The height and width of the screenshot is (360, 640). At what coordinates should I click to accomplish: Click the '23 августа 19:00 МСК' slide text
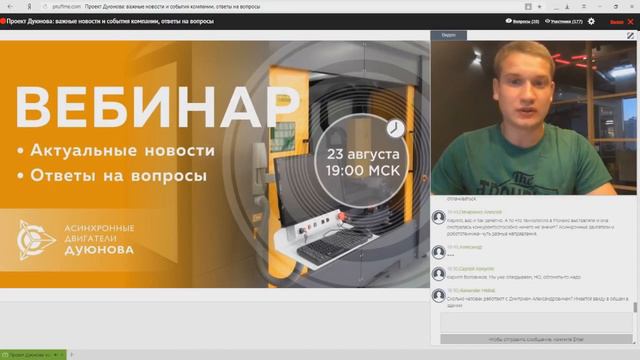pyautogui.click(x=363, y=162)
